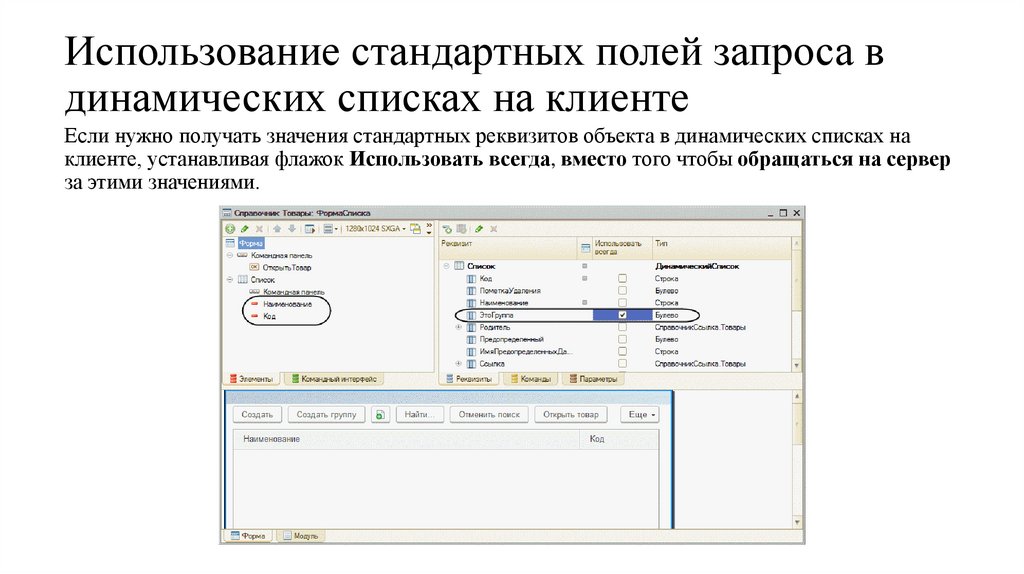Click scroll-up arrow of attributes list scrollbar
The image size is (1024, 574).
[796, 244]
